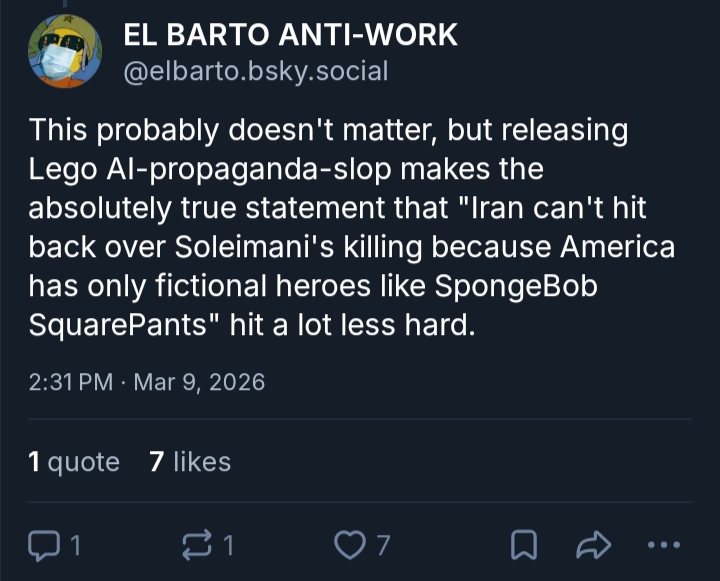Open the @elbarto.bsky.social handle link
This screenshot has height=581, width=720.
255,71
